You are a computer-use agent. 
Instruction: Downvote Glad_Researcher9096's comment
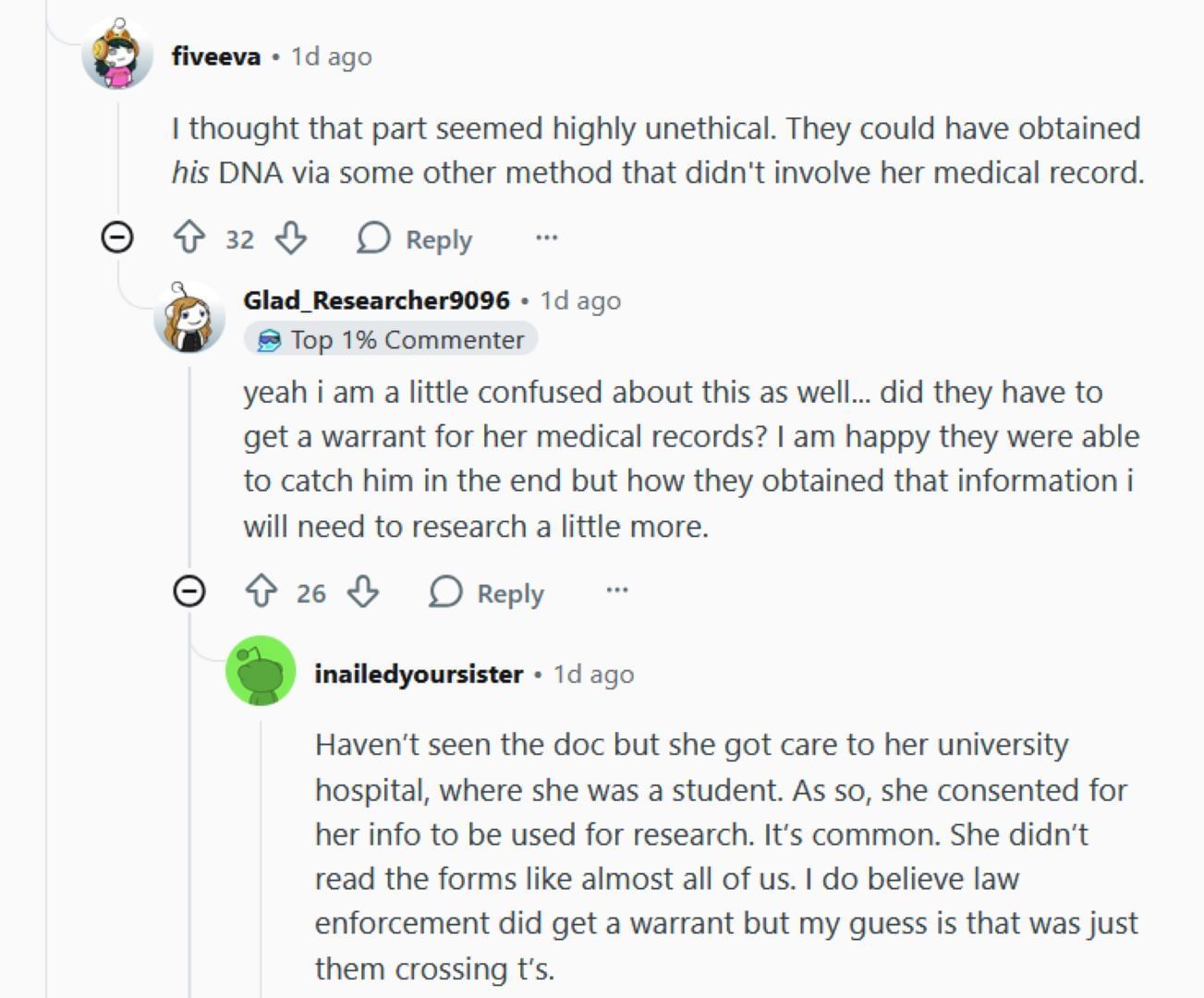pos(362,591)
